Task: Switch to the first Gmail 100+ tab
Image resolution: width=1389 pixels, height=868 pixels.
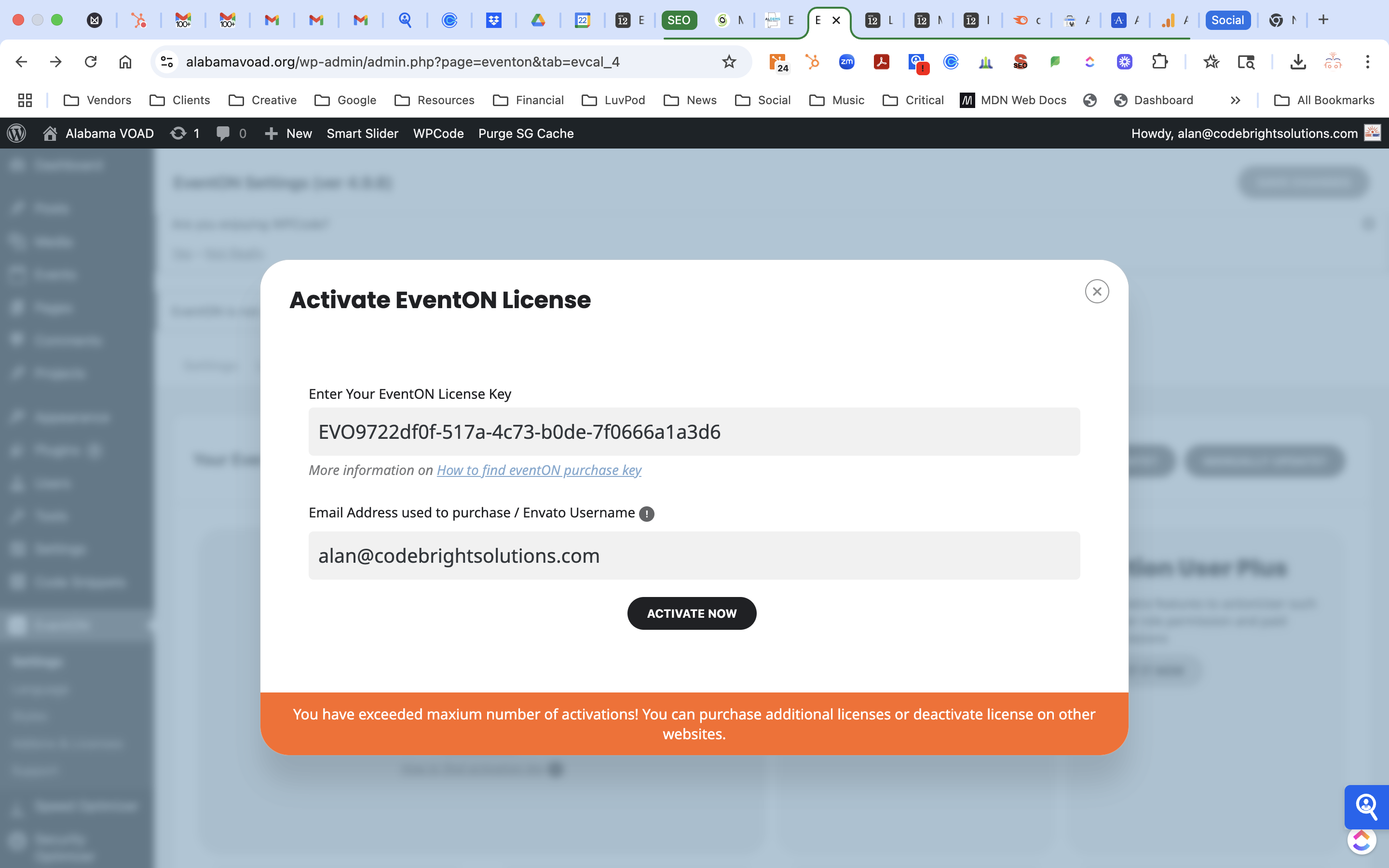Action: point(183,20)
